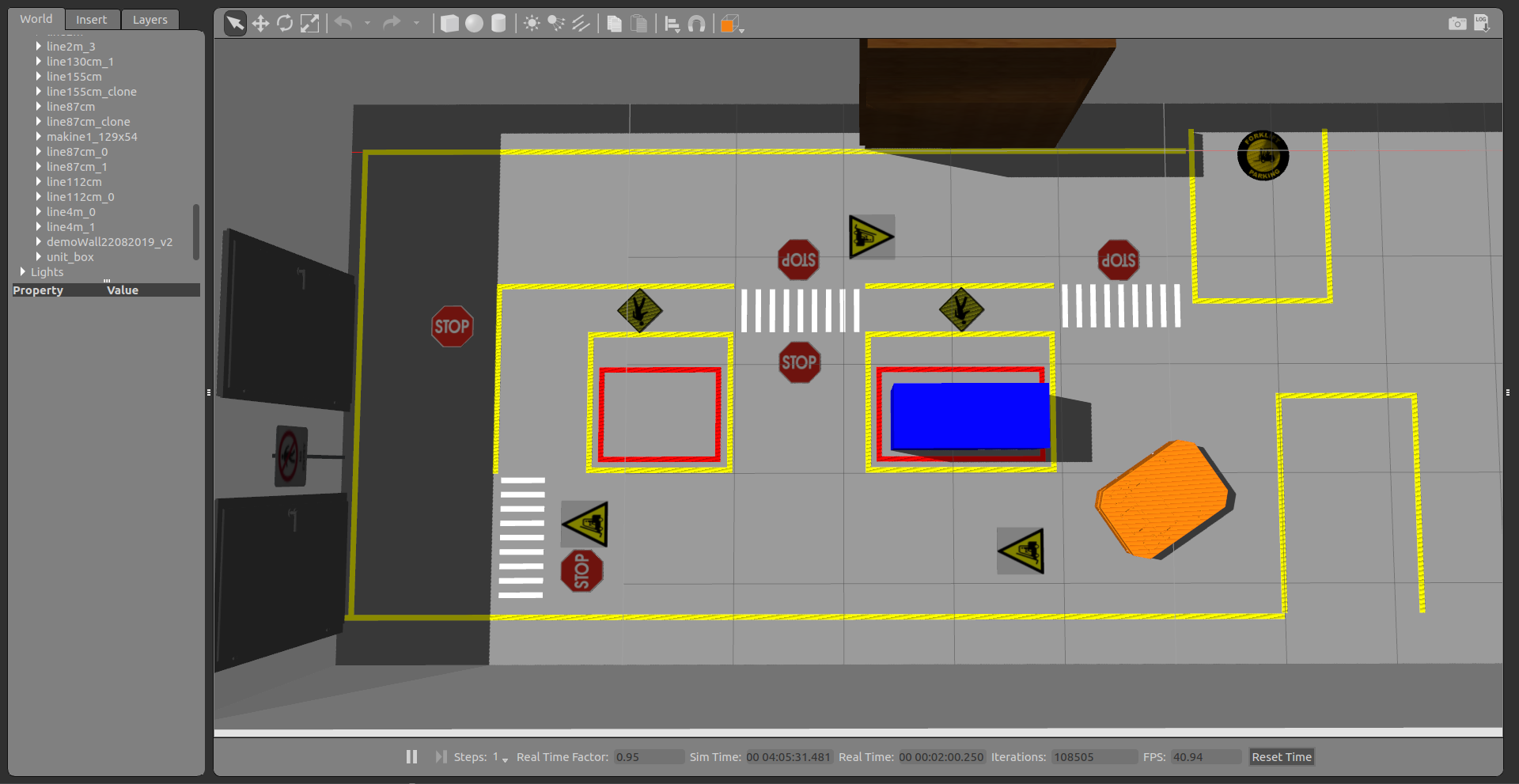The image size is (1519, 784).
Task: Switch to the Insert tab
Action: [x=91, y=20]
